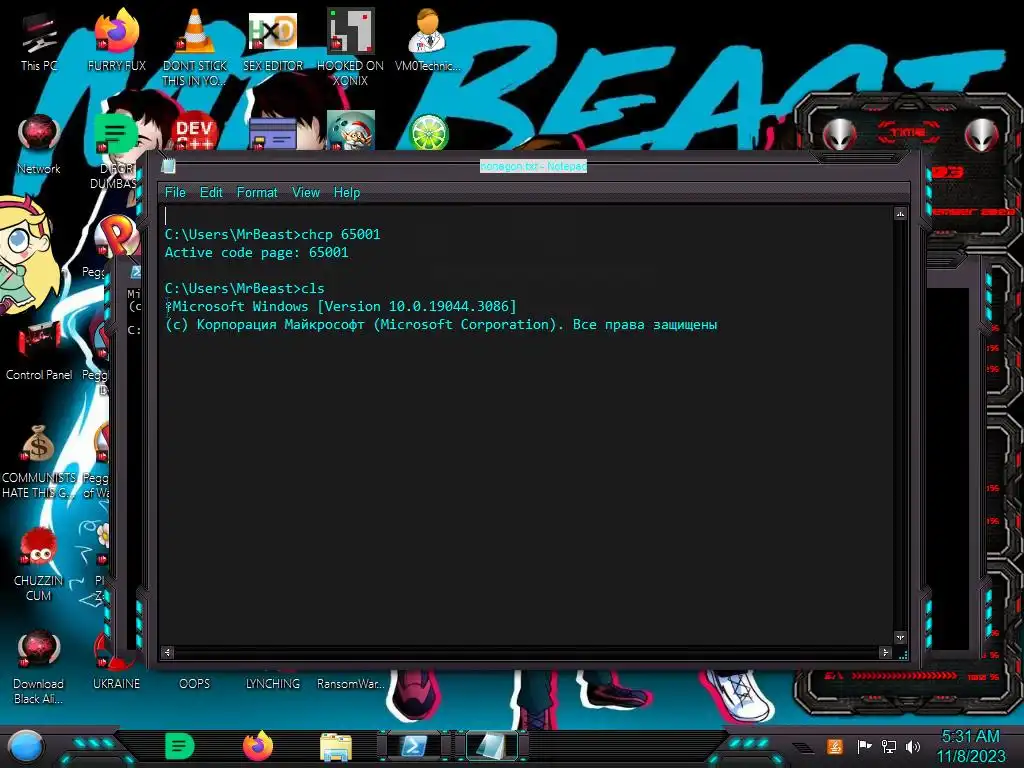The width and height of the screenshot is (1024, 768).
Task: Click the Start orb on the taskbar
Action: tap(25, 747)
